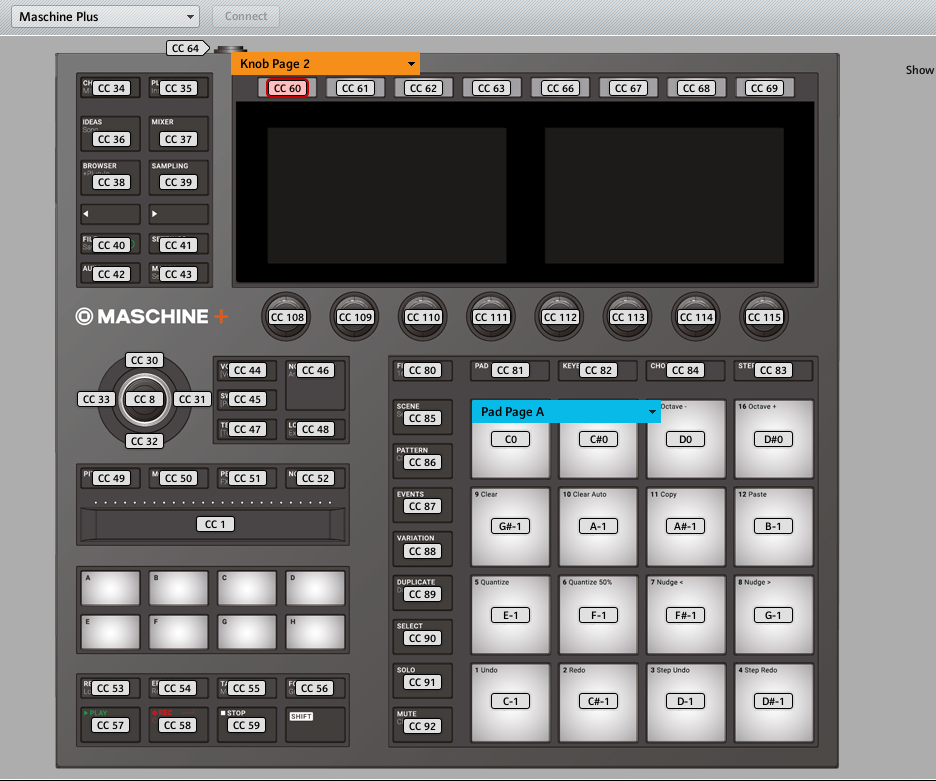
Task: Select the CHORDS mode button CC 84
Action: coord(685,370)
